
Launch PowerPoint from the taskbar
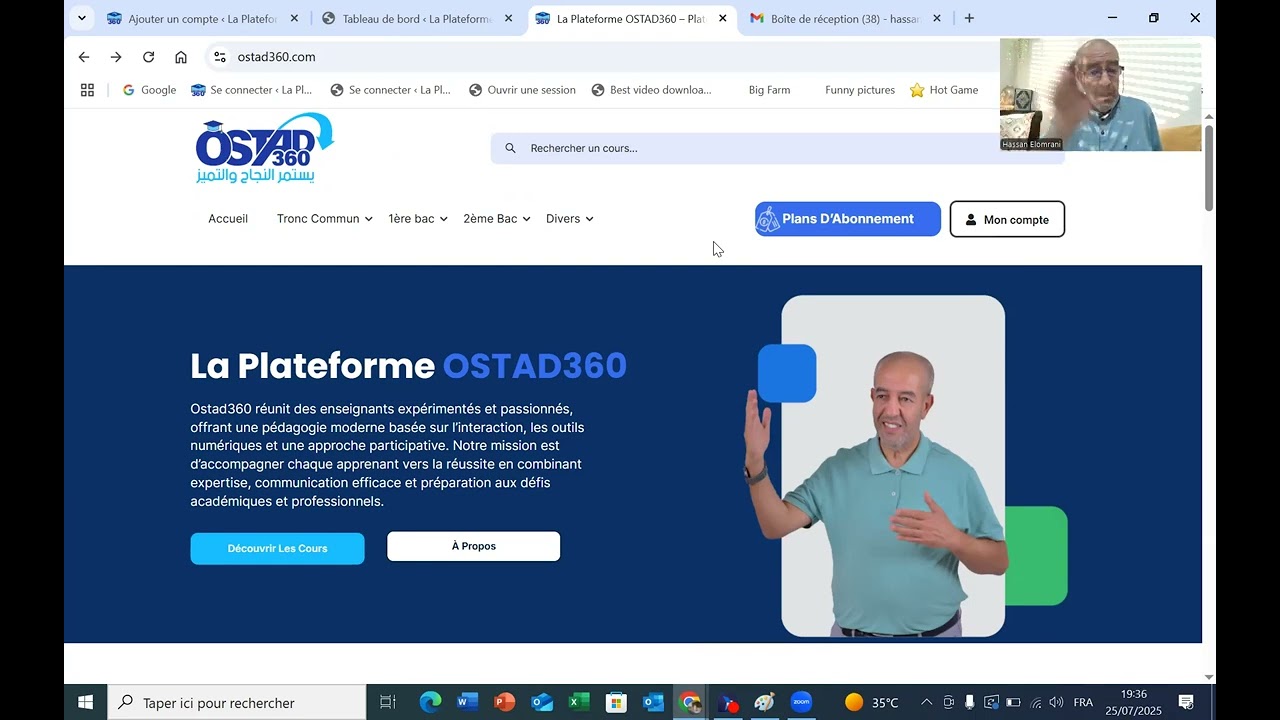click(x=505, y=702)
